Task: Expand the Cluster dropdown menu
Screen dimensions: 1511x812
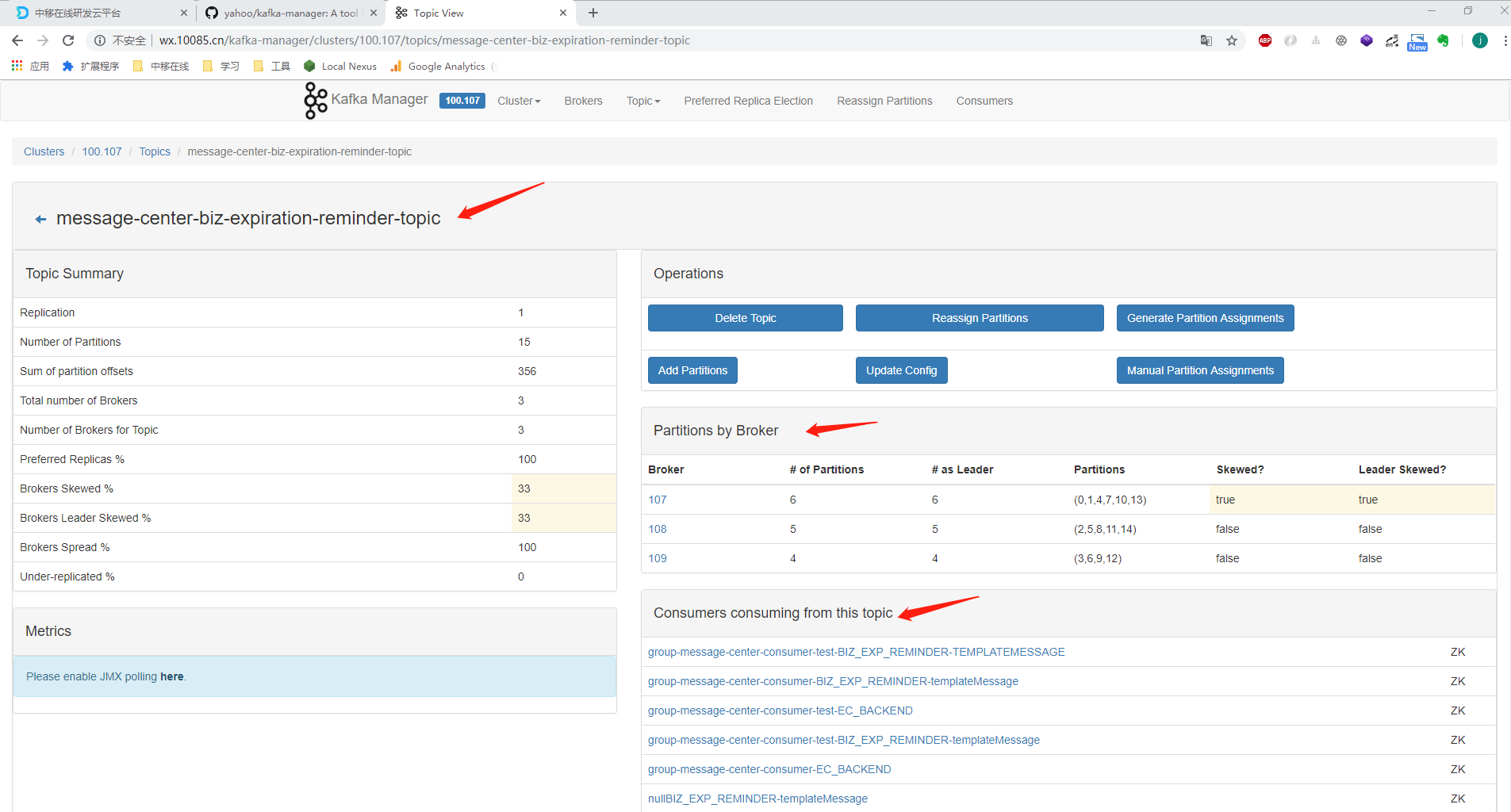Action: (x=519, y=101)
